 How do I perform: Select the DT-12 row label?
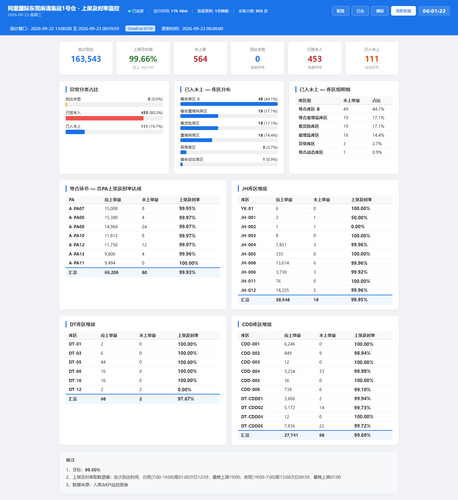[x=75, y=390]
